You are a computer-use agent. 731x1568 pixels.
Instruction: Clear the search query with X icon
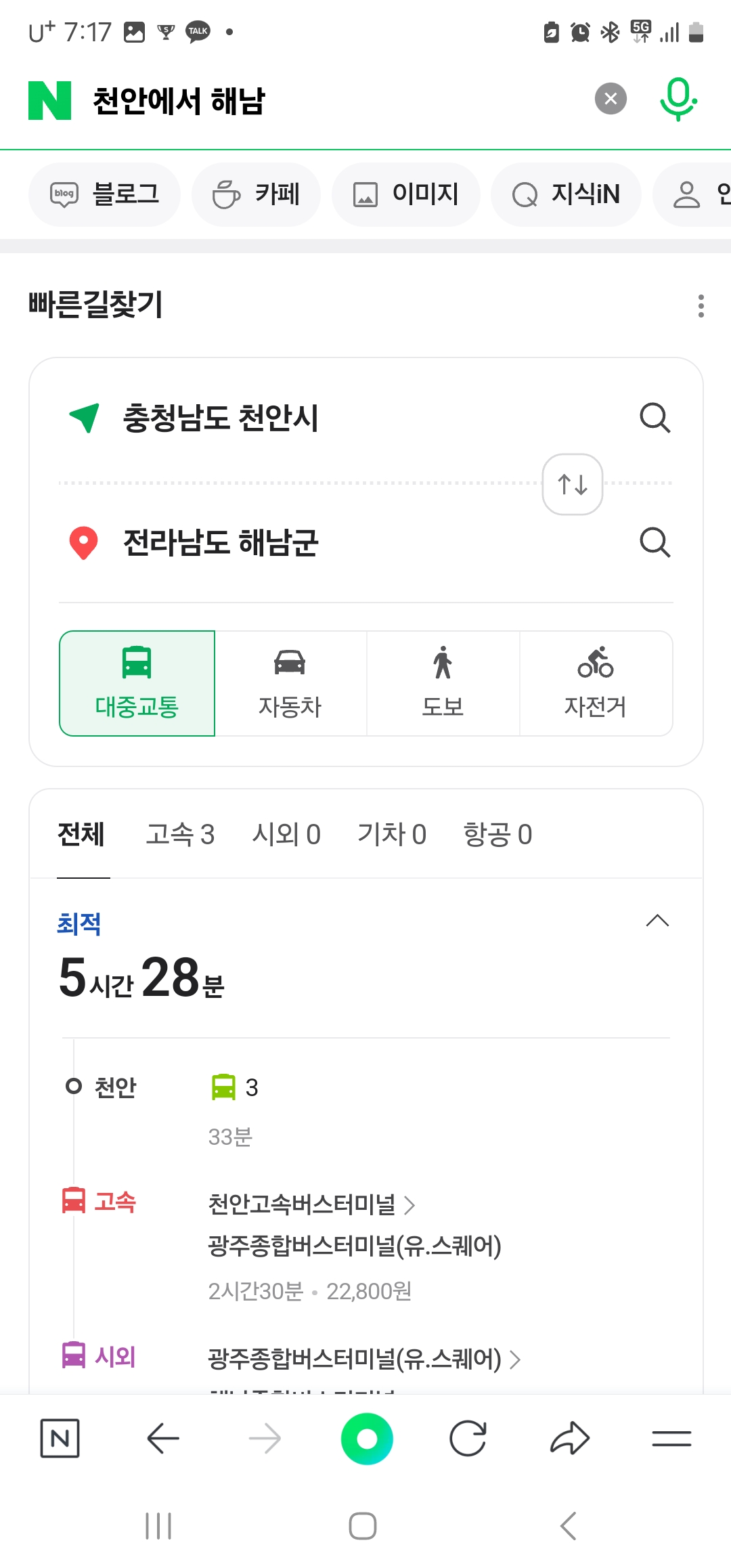[x=611, y=99]
